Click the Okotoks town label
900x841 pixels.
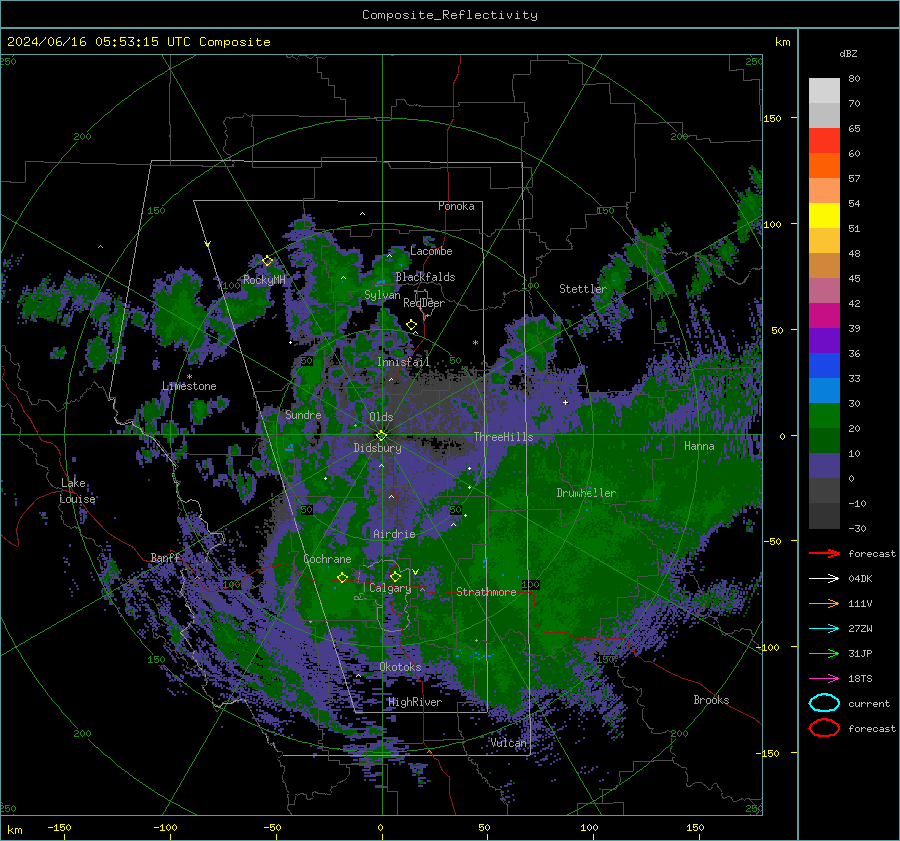(400, 667)
